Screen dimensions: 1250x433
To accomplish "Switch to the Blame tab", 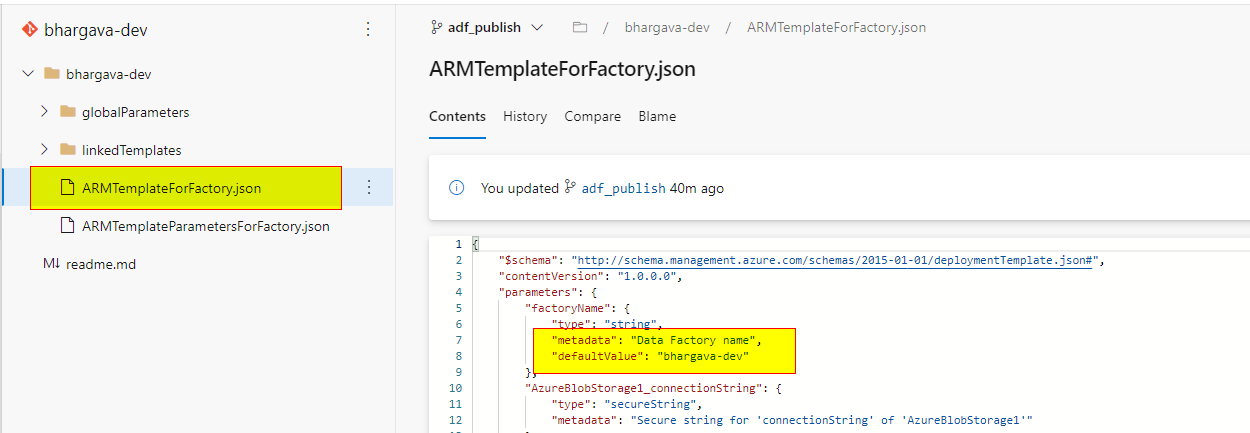I will pos(657,116).
